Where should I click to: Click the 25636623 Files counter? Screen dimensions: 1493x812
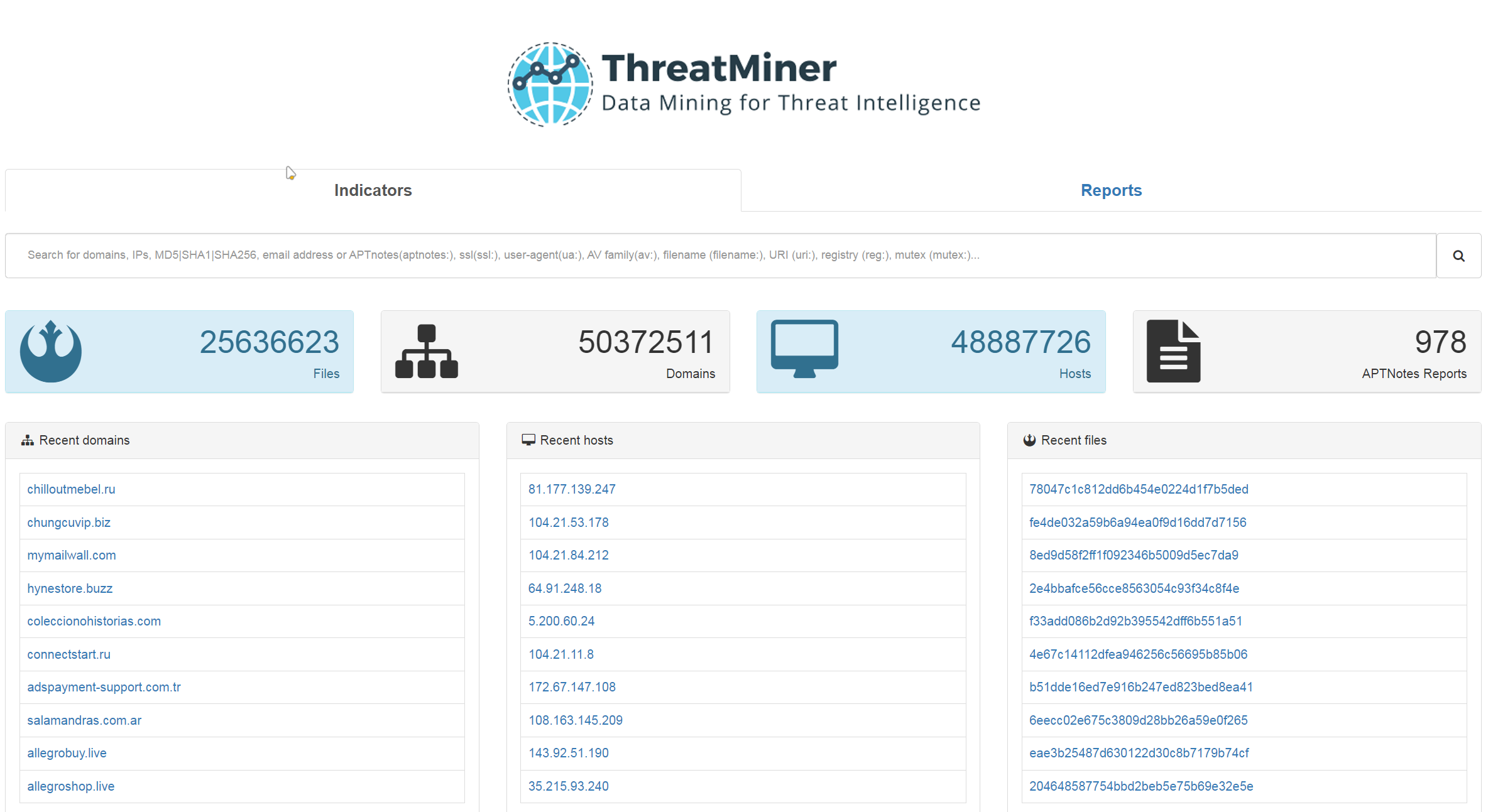[x=270, y=342]
